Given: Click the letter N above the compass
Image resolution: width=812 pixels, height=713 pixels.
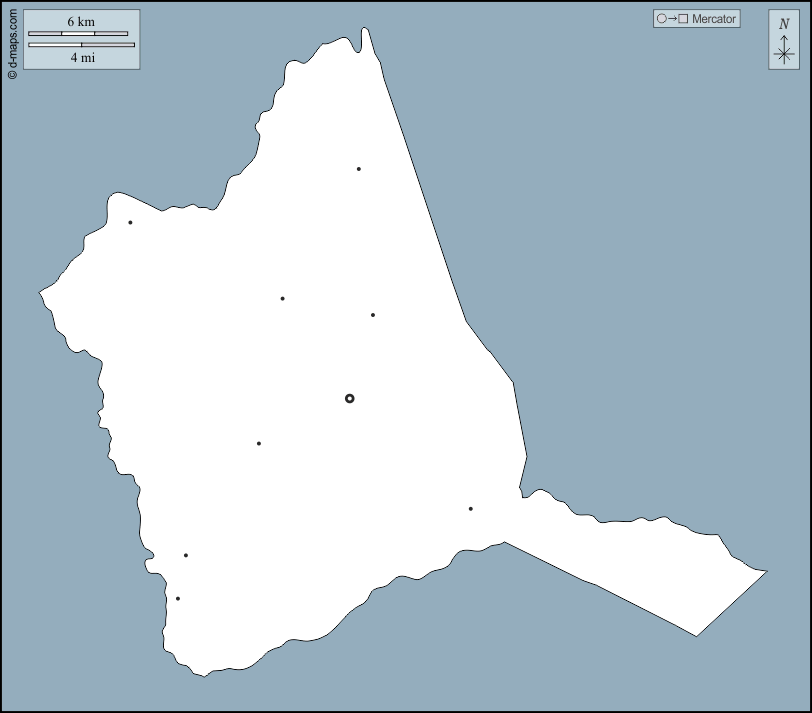Looking at the screenshot, I should pos(784,23).
